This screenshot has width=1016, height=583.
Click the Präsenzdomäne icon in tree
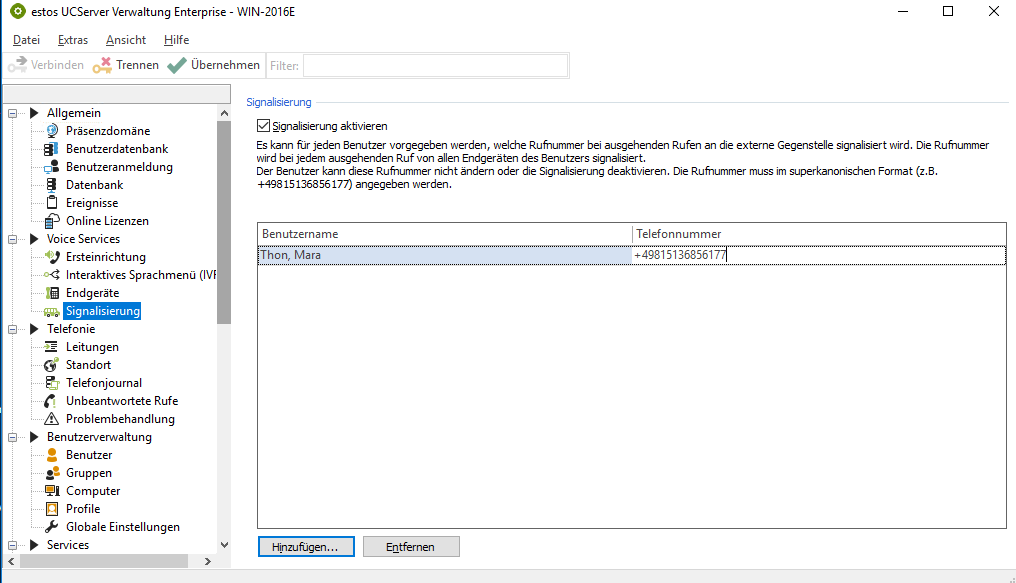point(53,131)
